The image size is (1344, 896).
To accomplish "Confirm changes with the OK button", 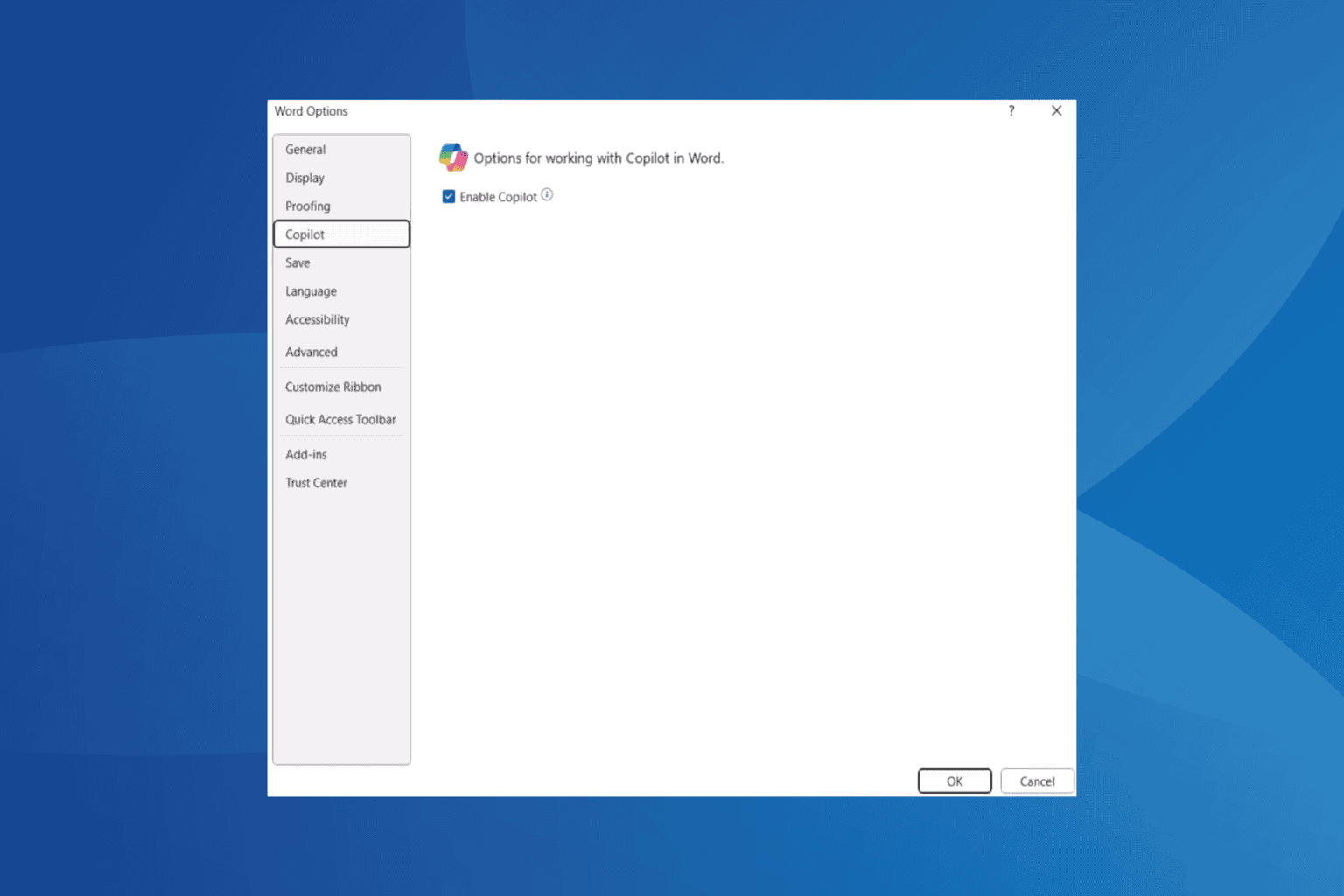I will 955,781.
